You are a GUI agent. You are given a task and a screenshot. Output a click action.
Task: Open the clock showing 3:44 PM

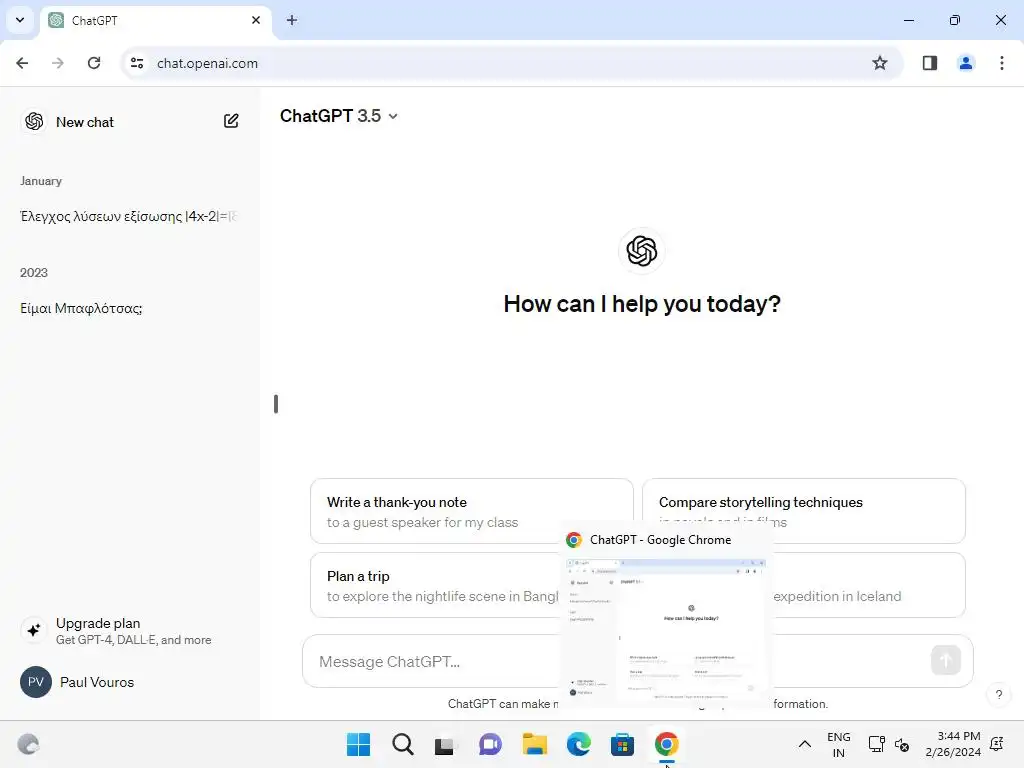[953, 744]
